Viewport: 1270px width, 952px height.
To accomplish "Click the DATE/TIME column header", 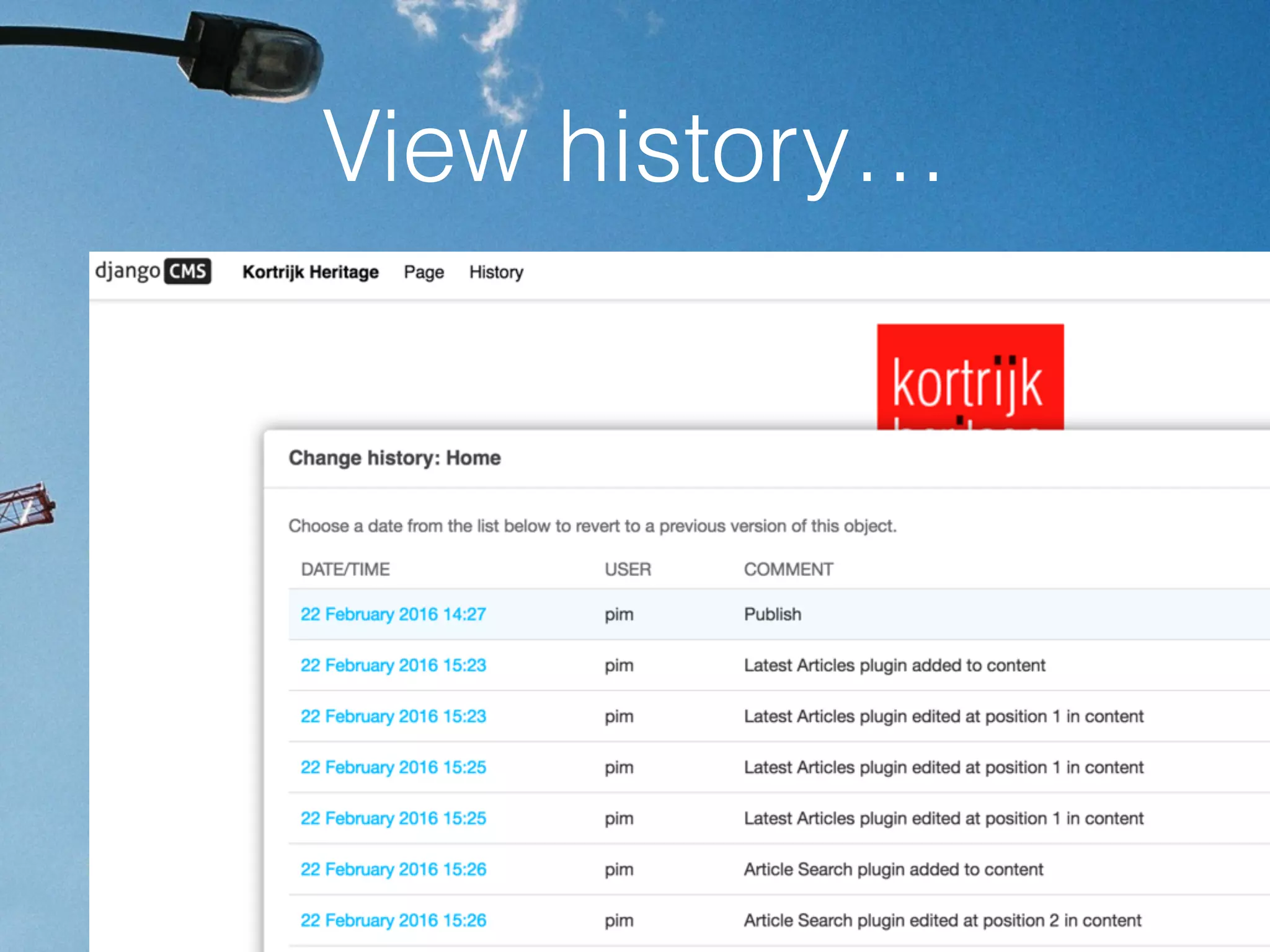I will point(345,569).
